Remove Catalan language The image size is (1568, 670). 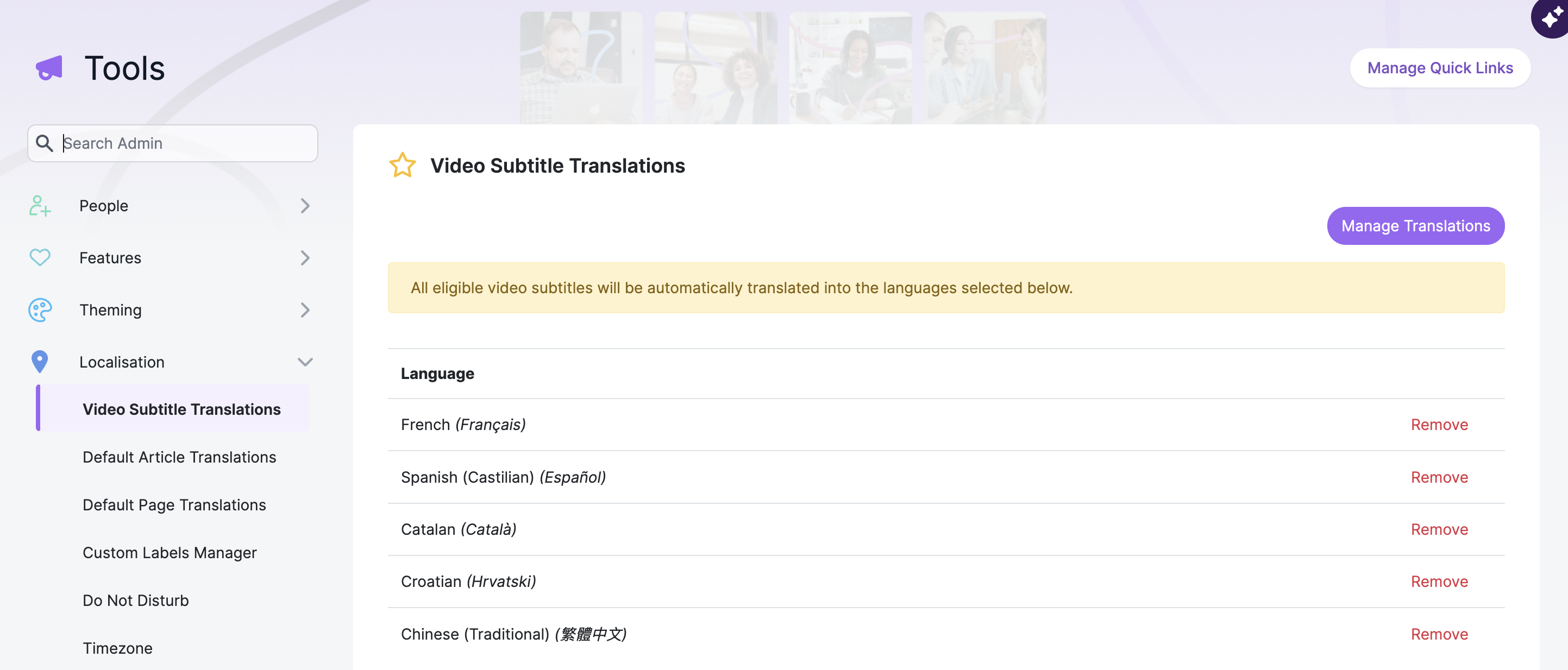coord(1440,529)
